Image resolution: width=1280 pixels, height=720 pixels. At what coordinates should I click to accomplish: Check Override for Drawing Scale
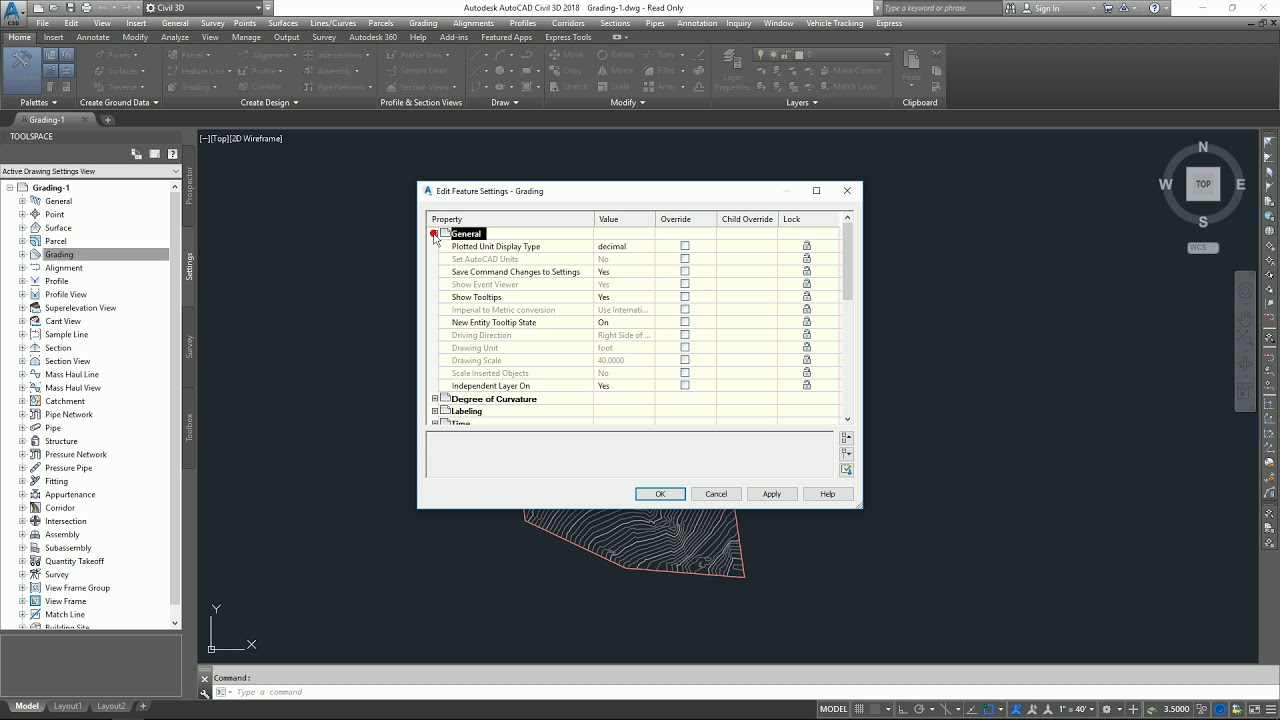685,360
